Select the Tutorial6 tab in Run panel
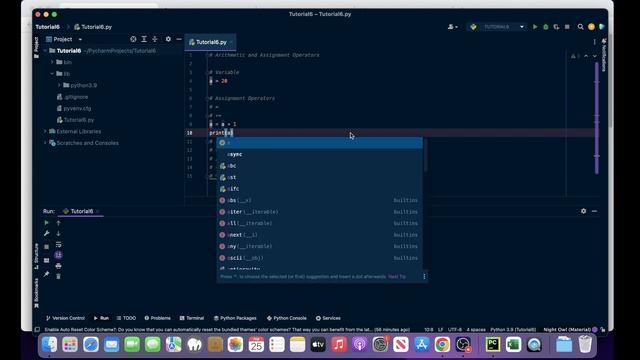Viewport: 640px width, 360px height. [x=81, y=211]
